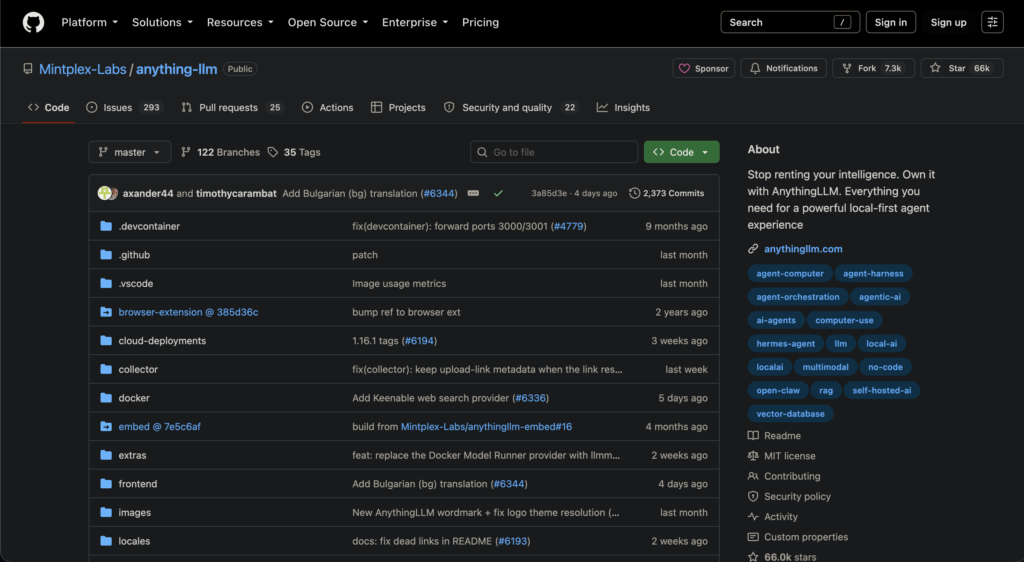Click the Pricing link

tap(480, 22)
